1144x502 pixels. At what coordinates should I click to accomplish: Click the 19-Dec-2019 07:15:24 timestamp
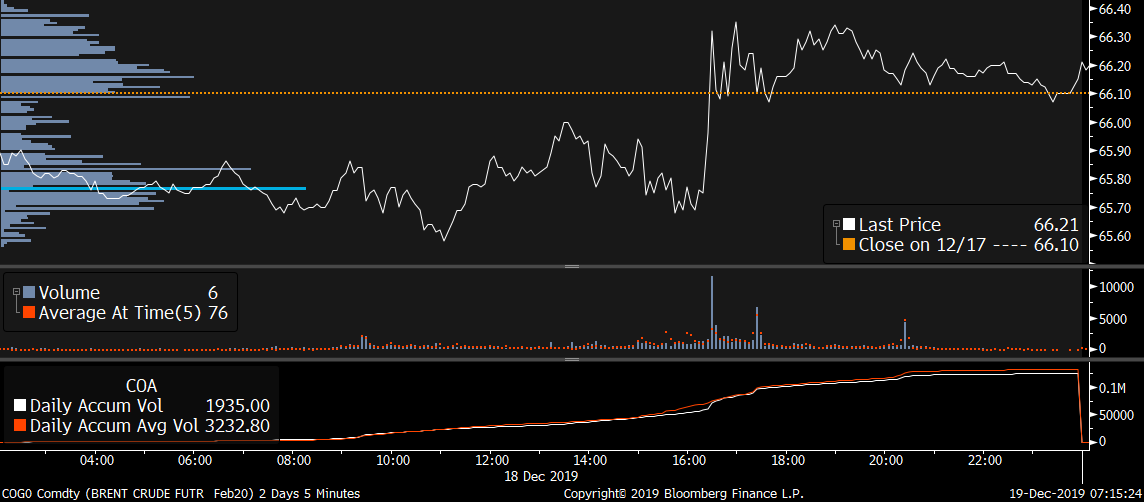pyautogui.click(x=1074, y=494)
